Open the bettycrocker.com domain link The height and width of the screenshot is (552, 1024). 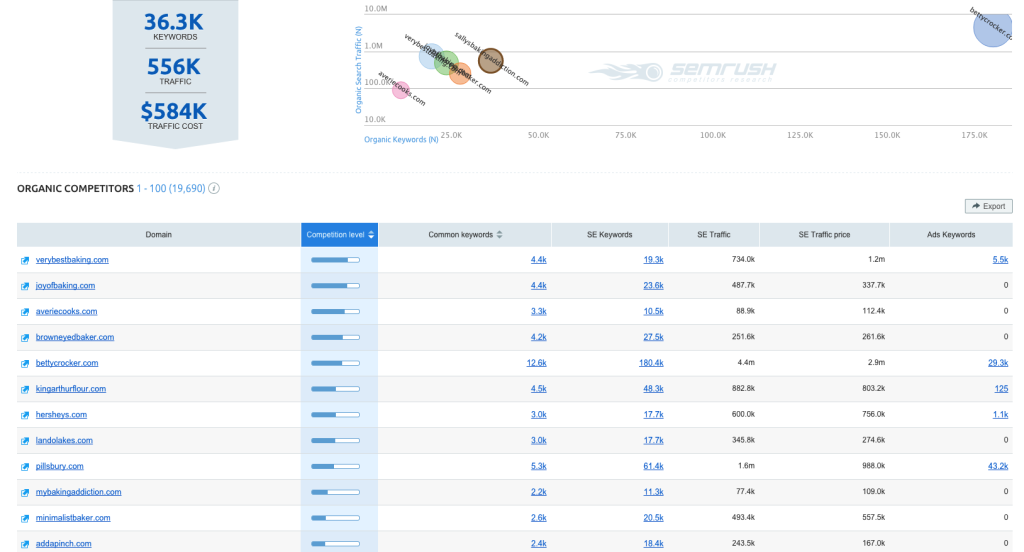tap(67, 363)
